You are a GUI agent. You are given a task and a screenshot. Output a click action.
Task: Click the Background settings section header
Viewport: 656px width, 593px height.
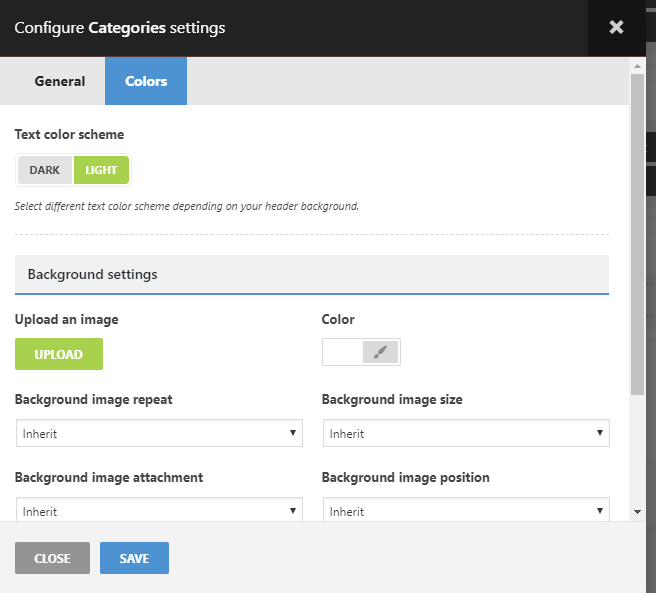click(x=312, y=274)
